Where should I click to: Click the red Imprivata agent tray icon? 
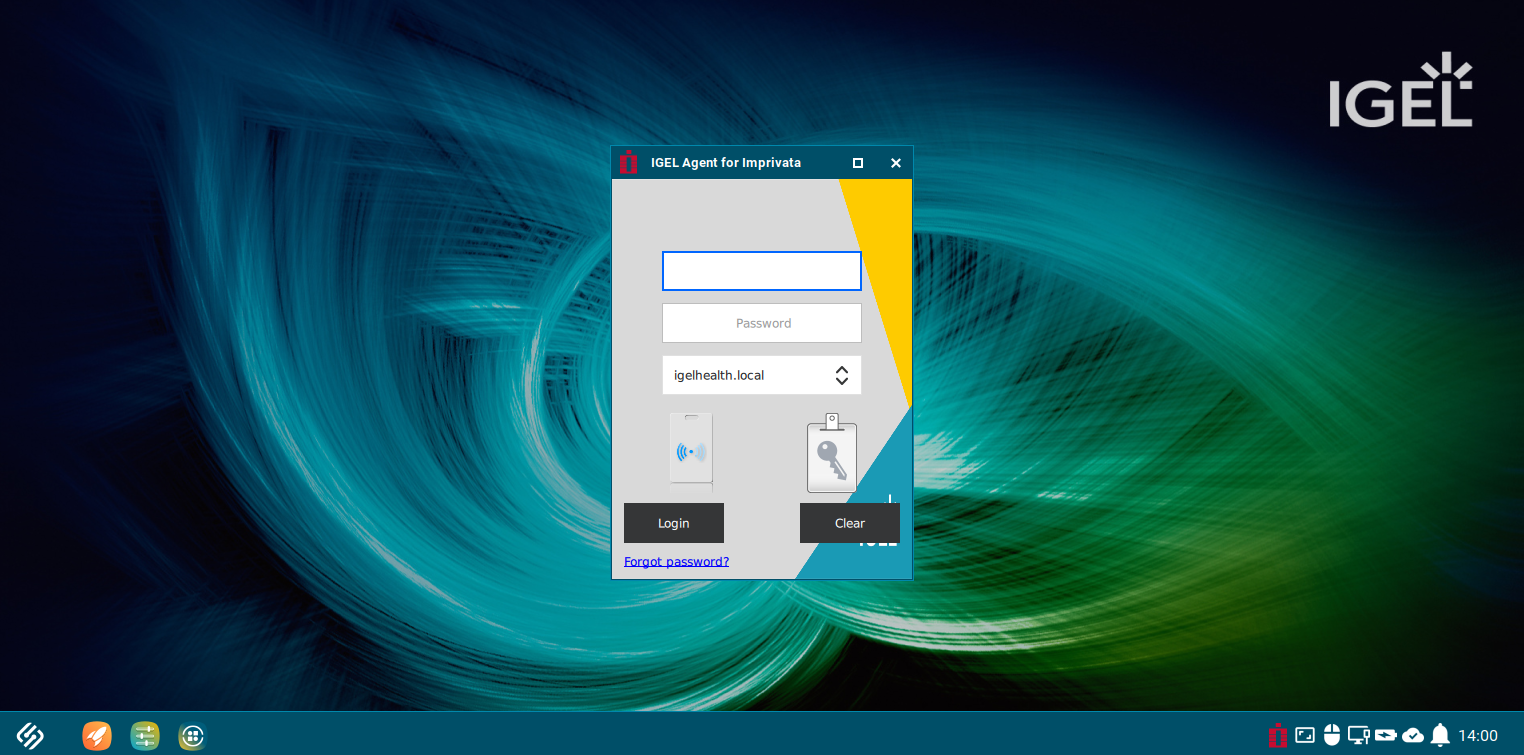tap(1278, 735)
